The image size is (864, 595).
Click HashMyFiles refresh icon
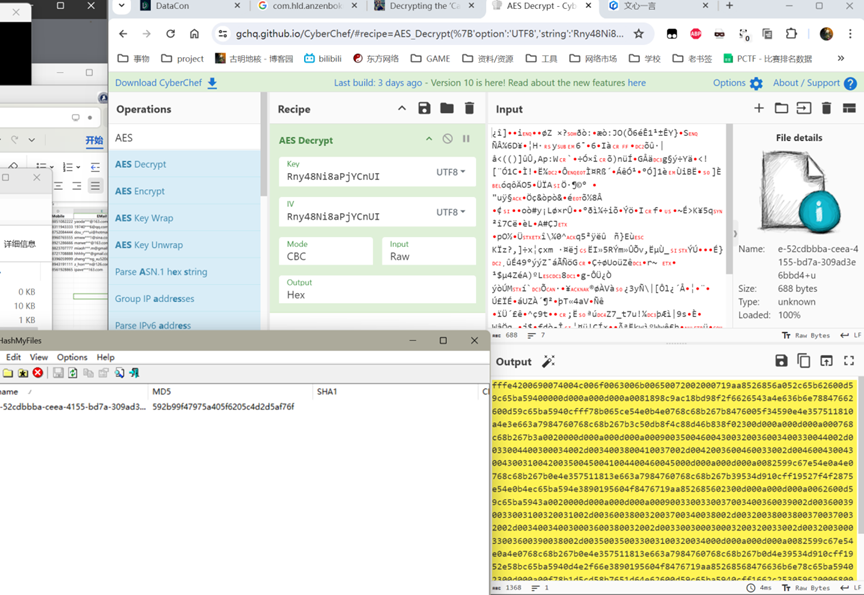coord(73,373)
